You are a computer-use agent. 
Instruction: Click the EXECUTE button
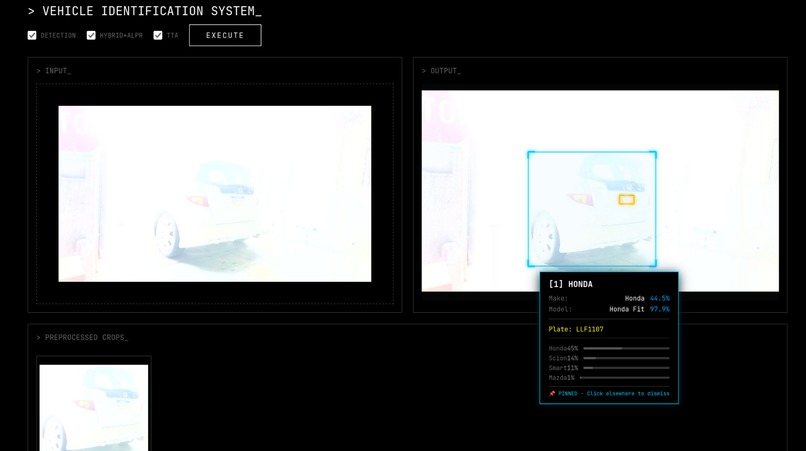click(225, 35)
